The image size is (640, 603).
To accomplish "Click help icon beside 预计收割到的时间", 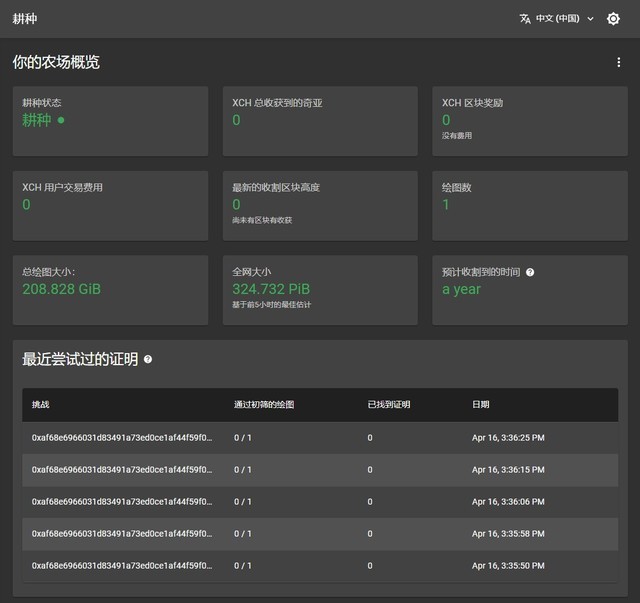I will [530, 272].
